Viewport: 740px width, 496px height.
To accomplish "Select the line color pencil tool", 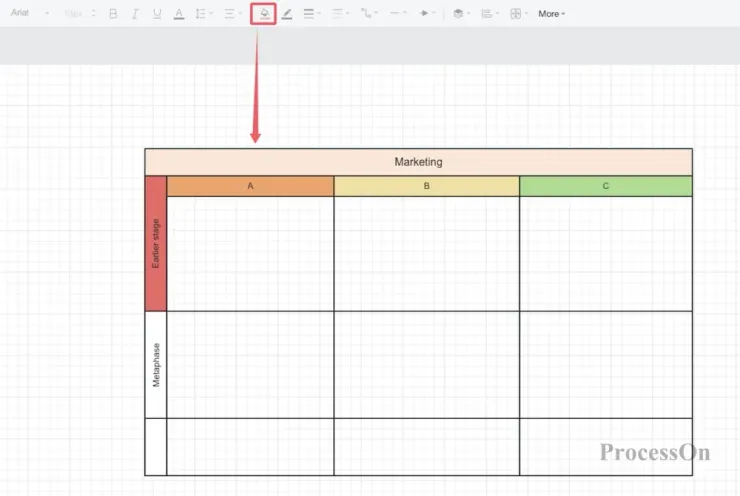I will [286, 14].
